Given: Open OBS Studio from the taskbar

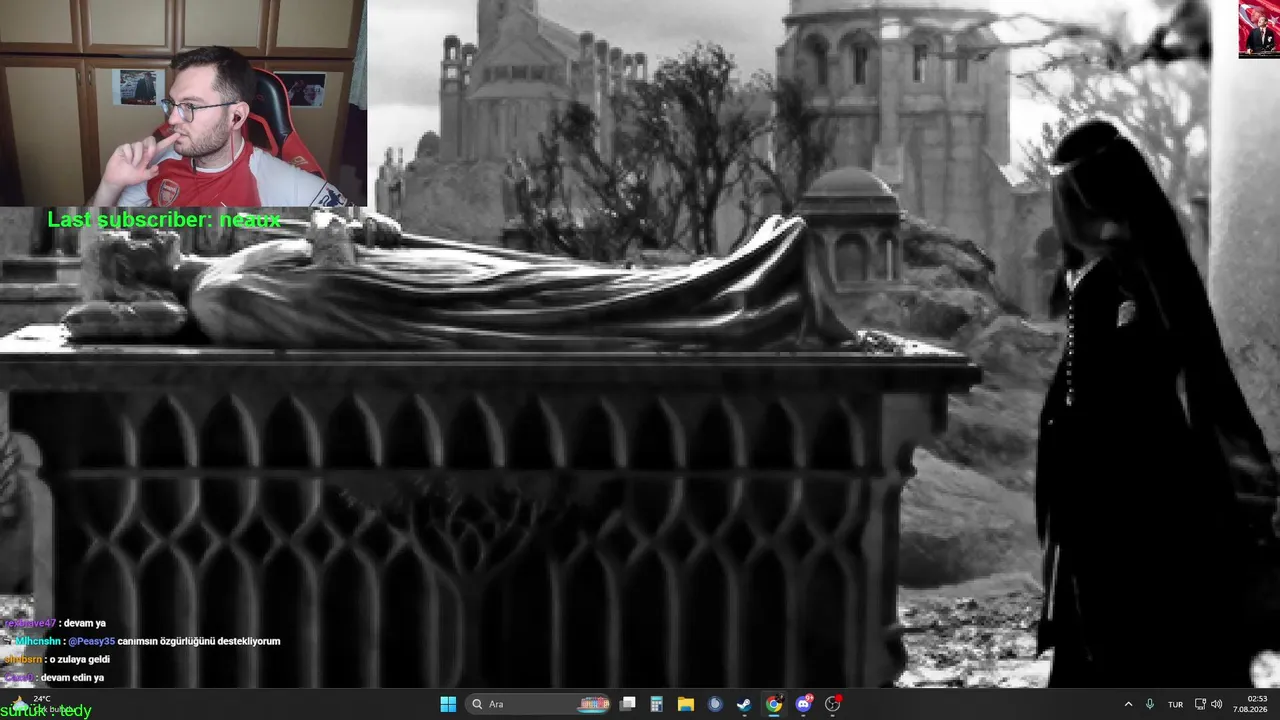Looking at the screenshot, I should pyautogui.click(x=833, y=704).
